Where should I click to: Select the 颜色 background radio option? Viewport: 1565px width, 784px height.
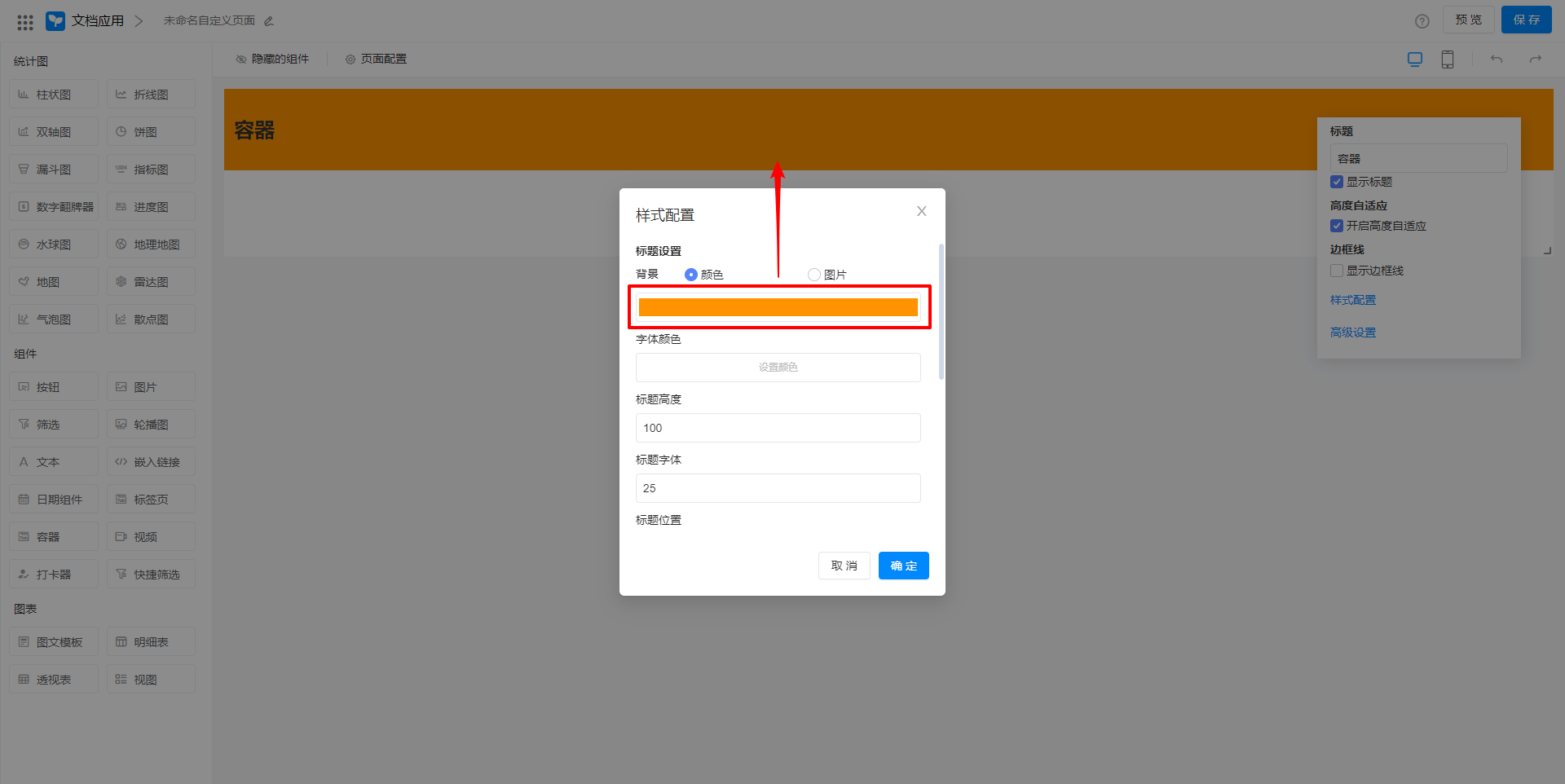pyautogui.click(x=691, y=275)
